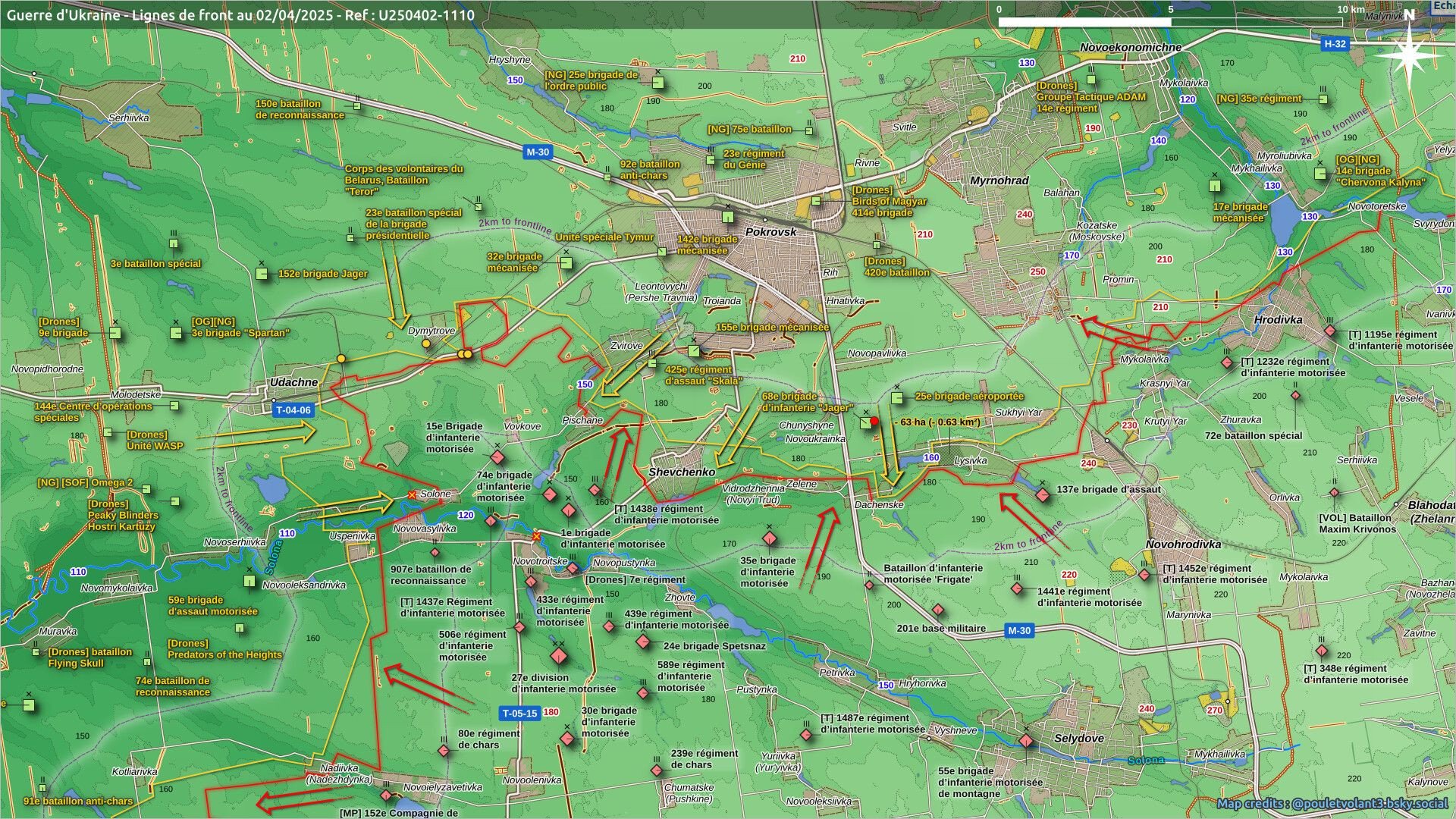
Task: Select the red diamond of 1195e régiment
Action: click(x=1329, y=331)
